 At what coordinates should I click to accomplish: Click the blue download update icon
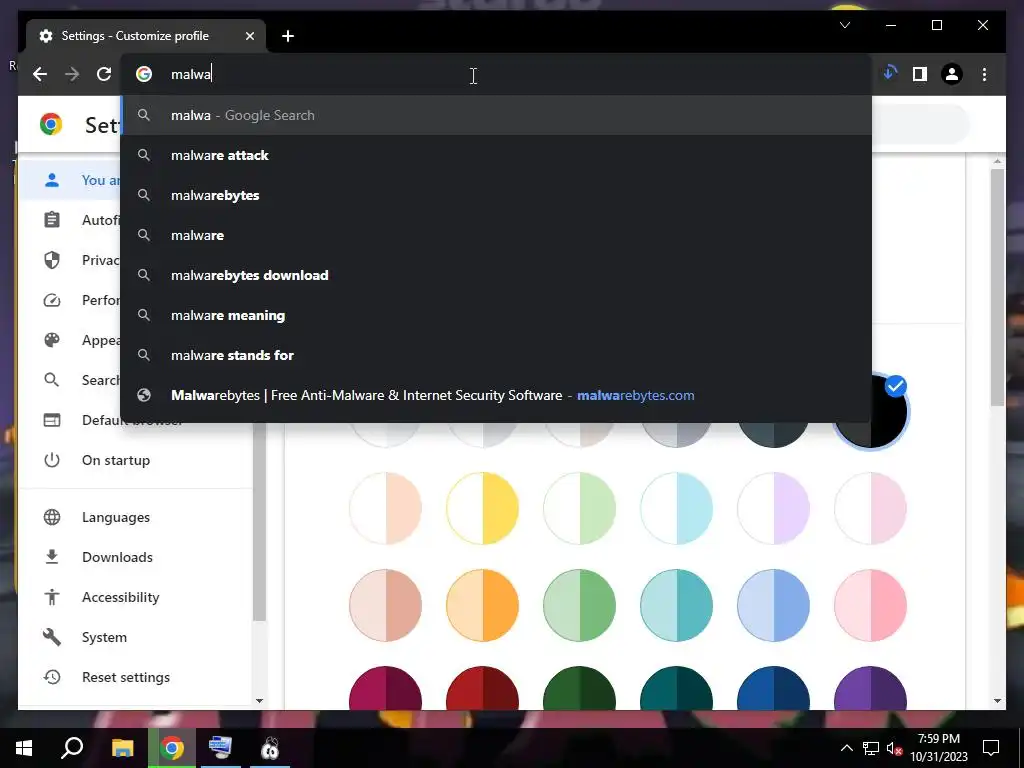point(889,73)
